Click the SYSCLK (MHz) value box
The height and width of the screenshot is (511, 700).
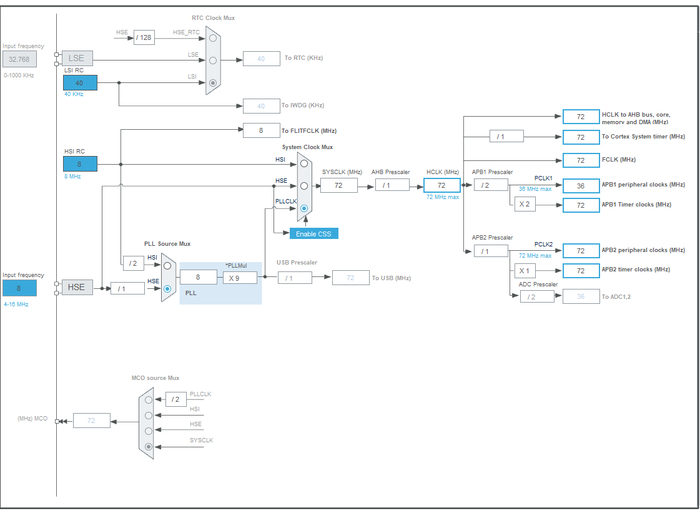pos(339,185)
